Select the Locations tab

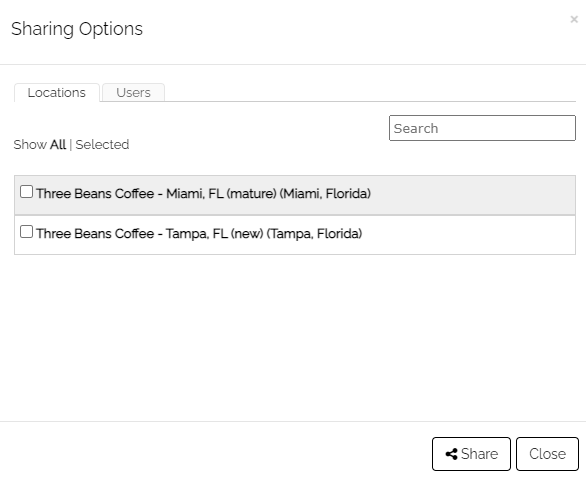tap(57, 92)
